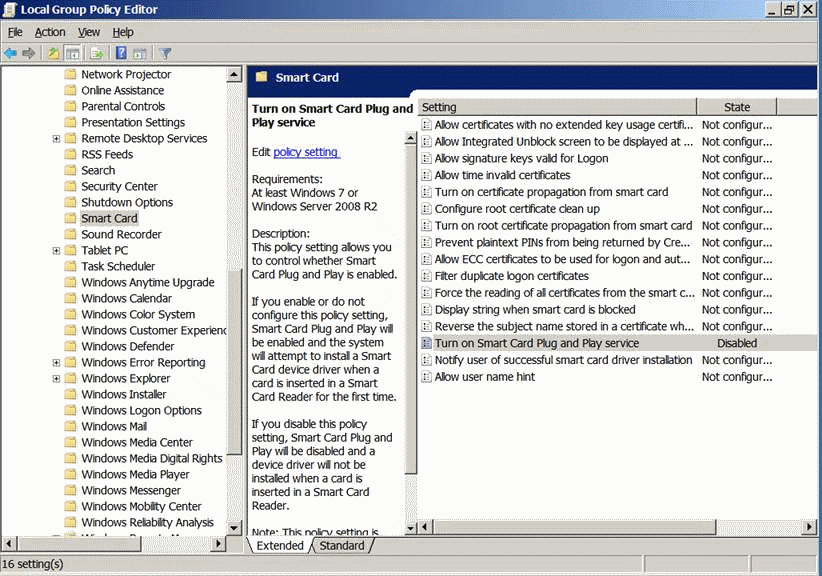This screenshot has width=822, height=576.
Task: Click folder icon next to Sound Recorder
Action: tap(70, 234)
